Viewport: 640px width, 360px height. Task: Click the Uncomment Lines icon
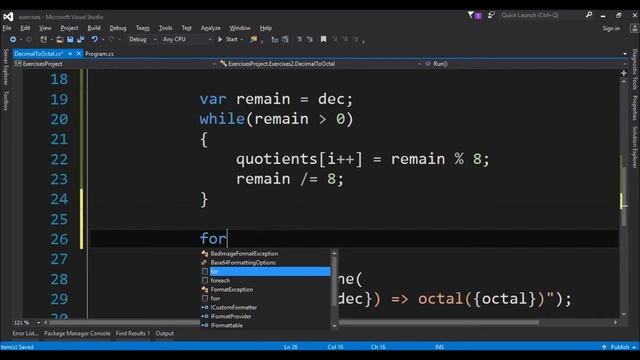(x=309, y=40)
